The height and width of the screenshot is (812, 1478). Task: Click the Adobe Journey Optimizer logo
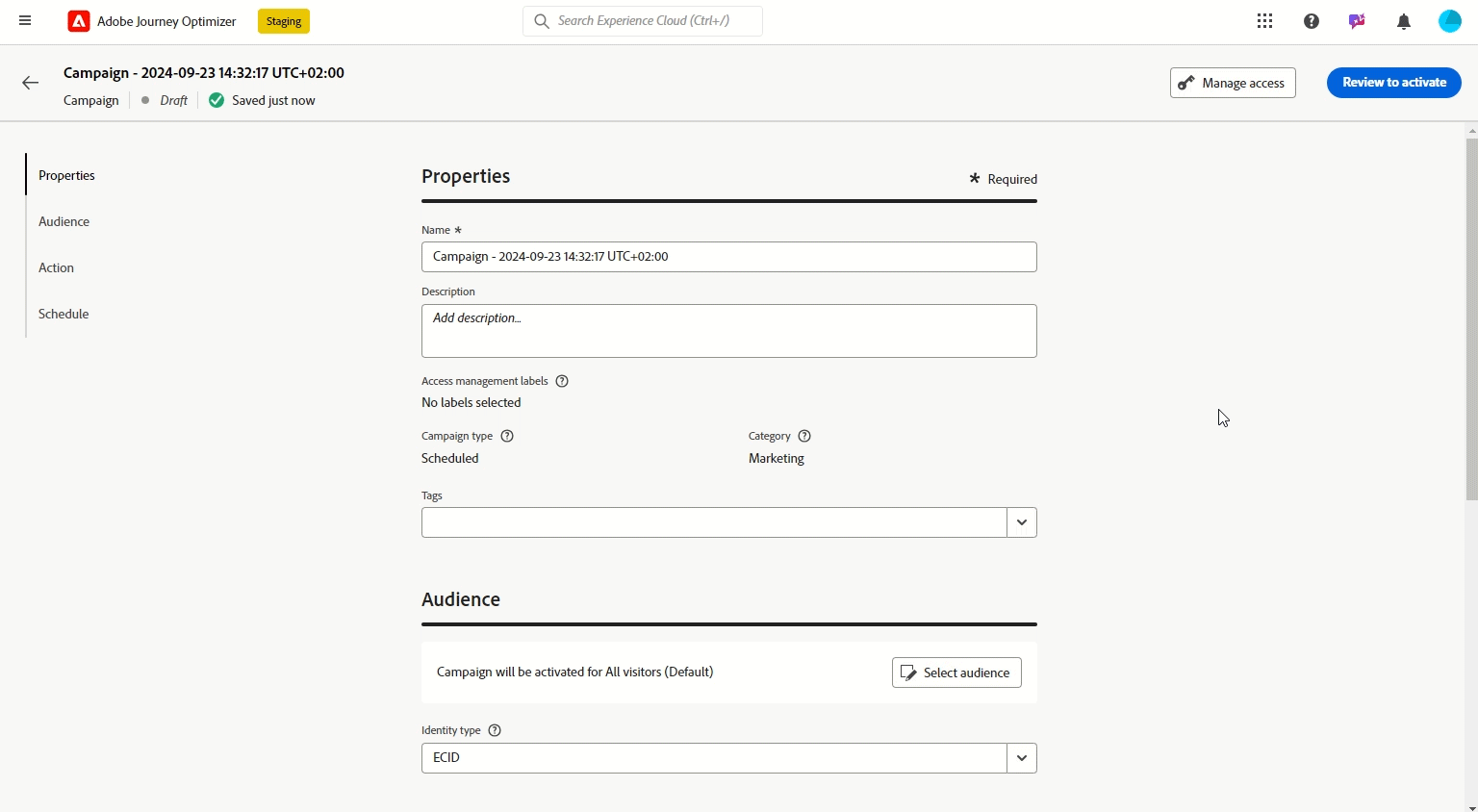79,21
